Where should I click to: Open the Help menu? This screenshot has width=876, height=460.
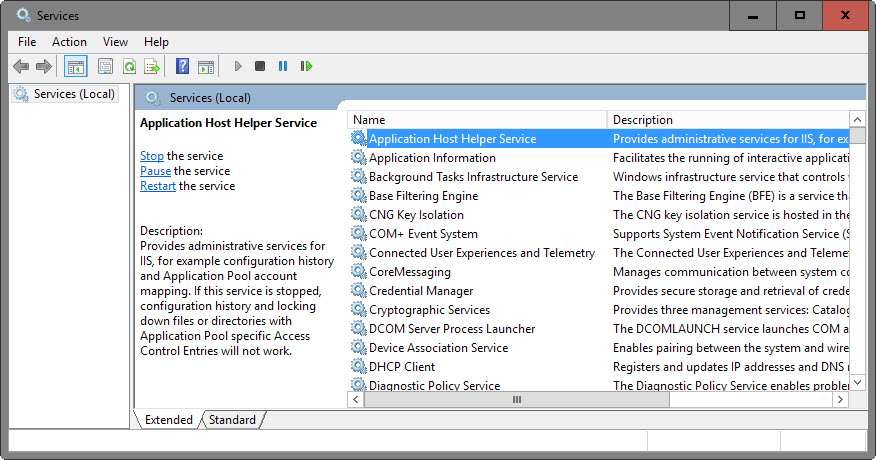[156, 42]
